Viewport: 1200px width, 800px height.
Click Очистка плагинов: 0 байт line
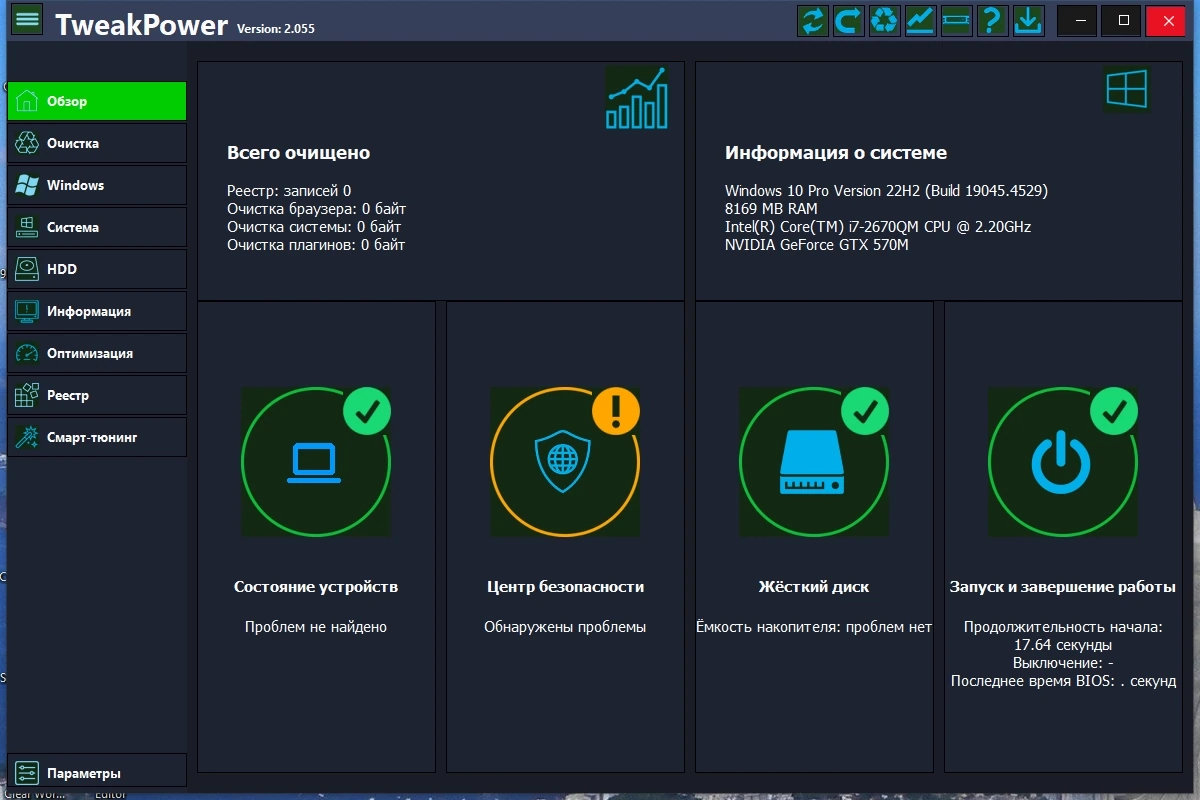tap(316, 244)
